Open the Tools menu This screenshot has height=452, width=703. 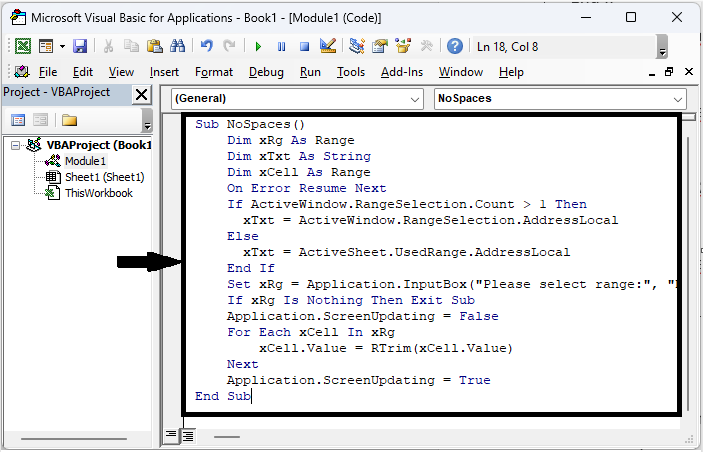coord(351,72)
